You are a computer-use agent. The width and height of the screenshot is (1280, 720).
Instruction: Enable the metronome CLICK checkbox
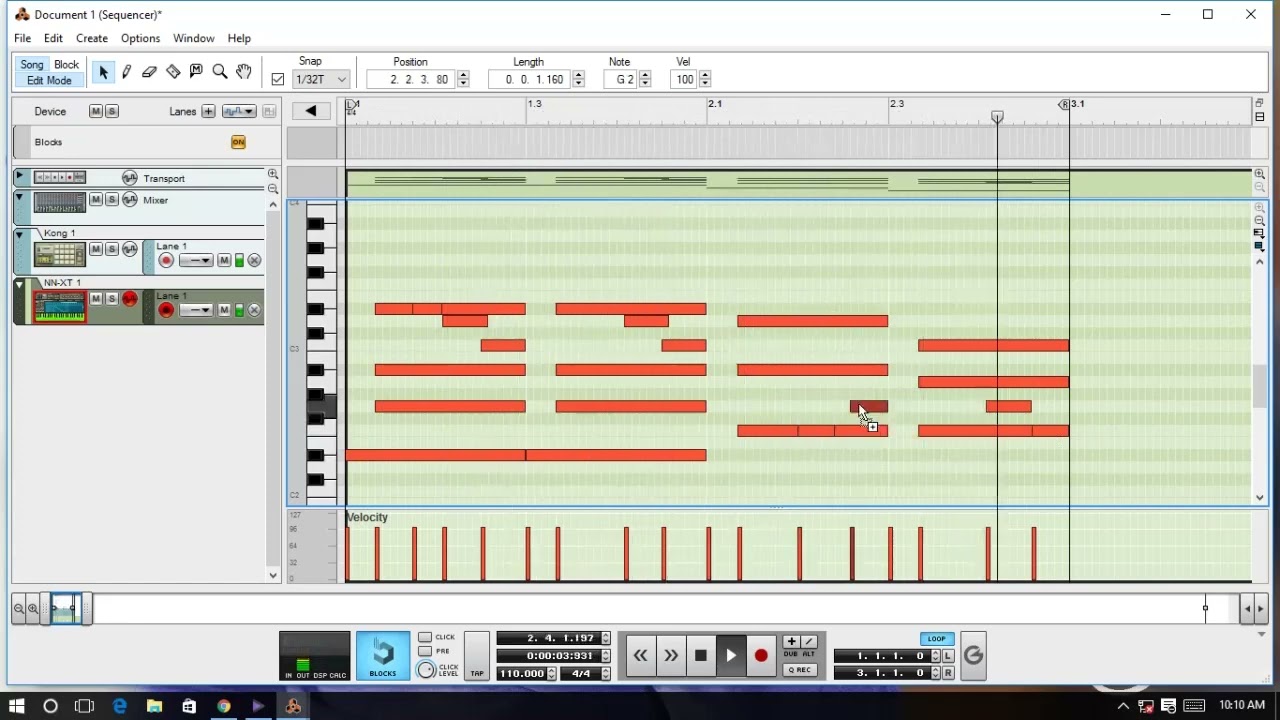(x=425, y=637)
